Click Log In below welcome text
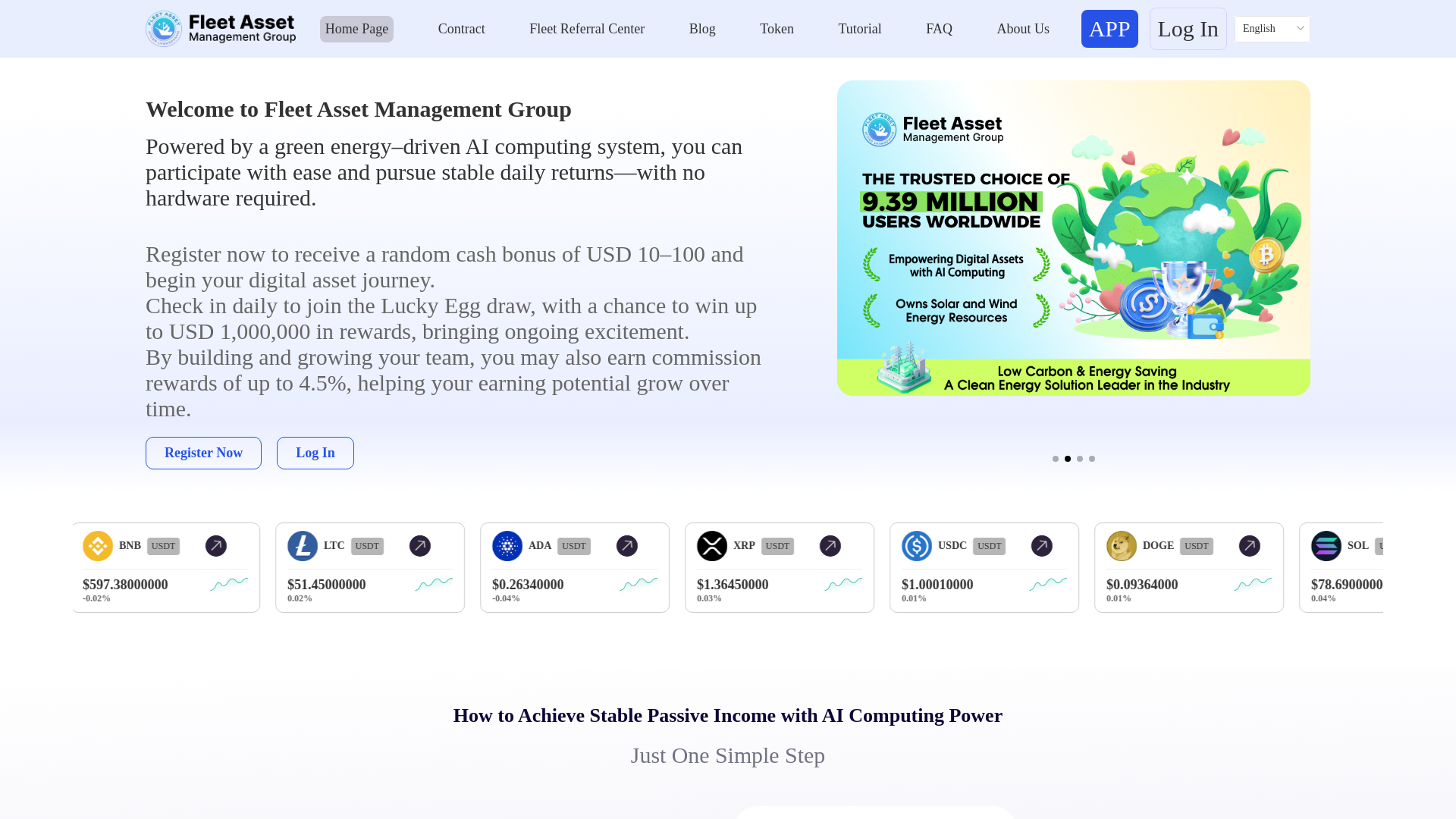The height and width of the screenshot is (819, 1456). click(x=315, y=453)
